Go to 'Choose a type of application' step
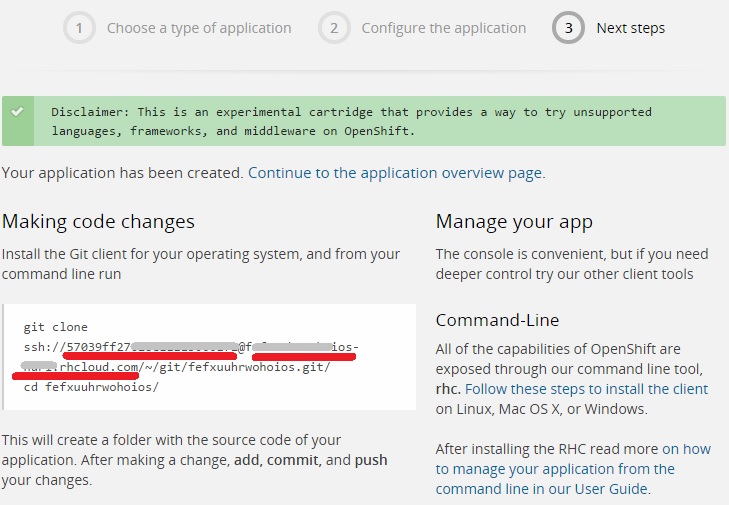 click(199, 28)
